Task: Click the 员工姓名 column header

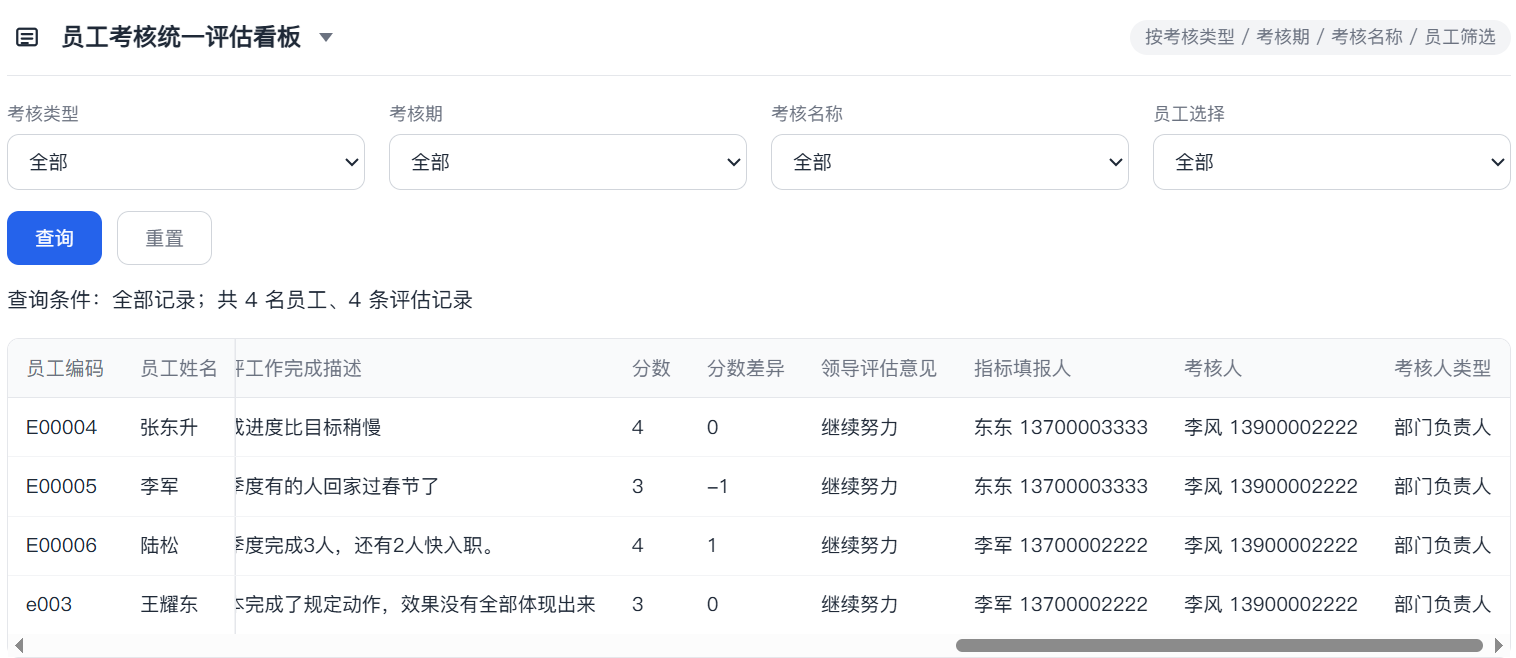Action: (179, 369)
